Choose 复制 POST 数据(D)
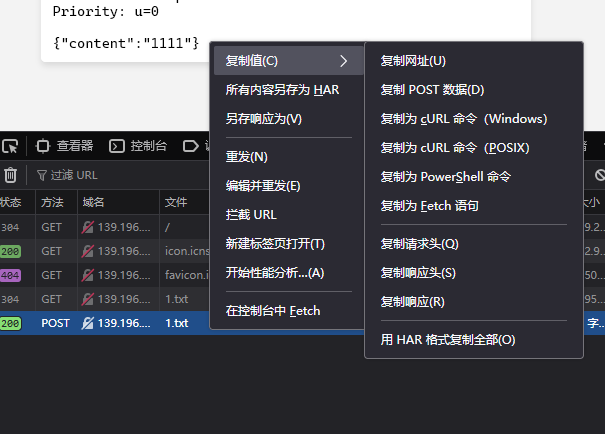 pos(474,90)
